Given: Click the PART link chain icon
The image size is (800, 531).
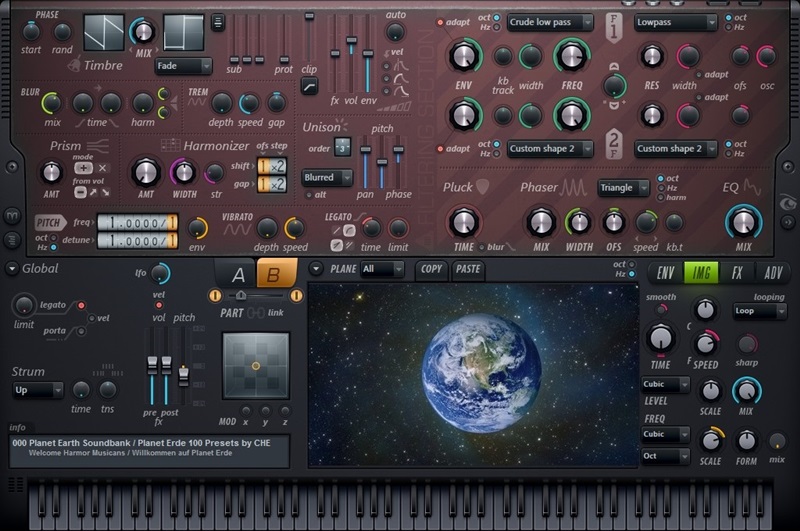Looking at the screenshot, I should pyautogui.click(x=255, y=314).
